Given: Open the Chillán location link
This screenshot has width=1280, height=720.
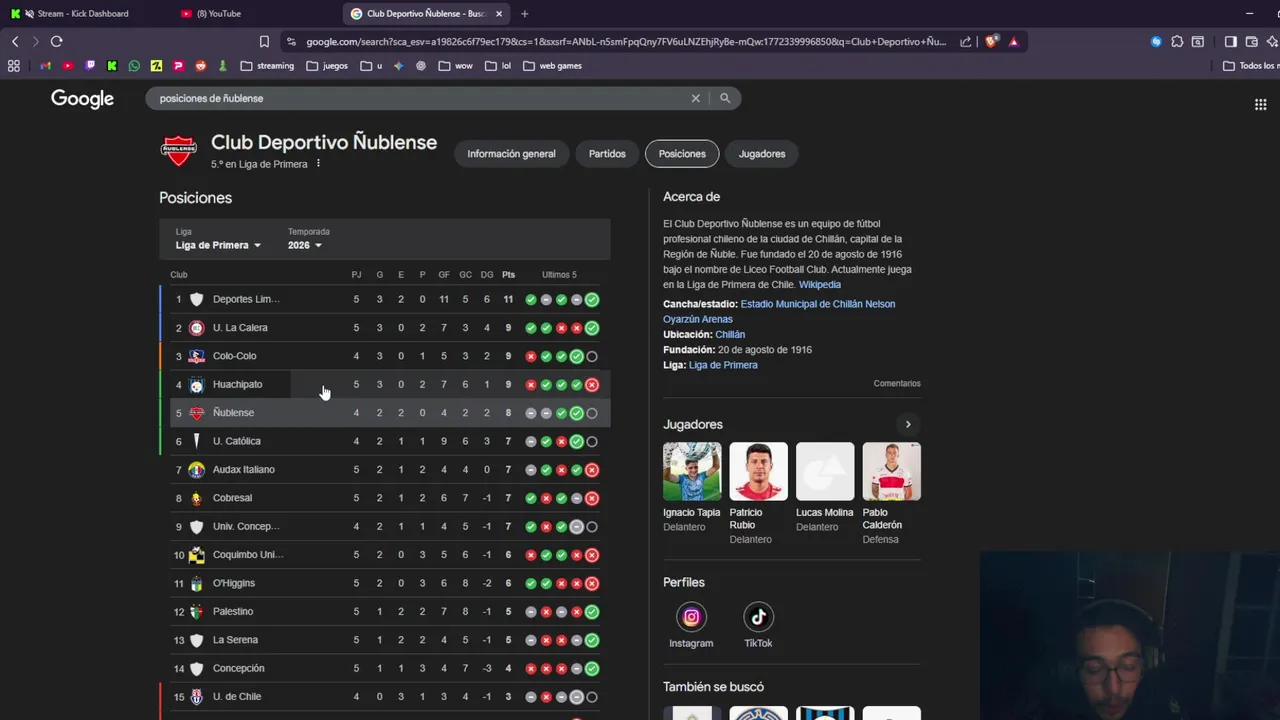Looking at the screenshot, I should coord(730,335).
